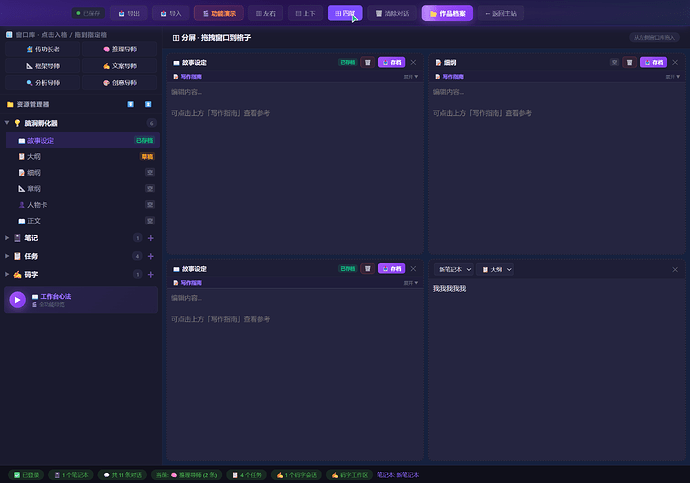Expand the 码字 writing group
This screenshot has width=690, height=483.
[7, 274]
